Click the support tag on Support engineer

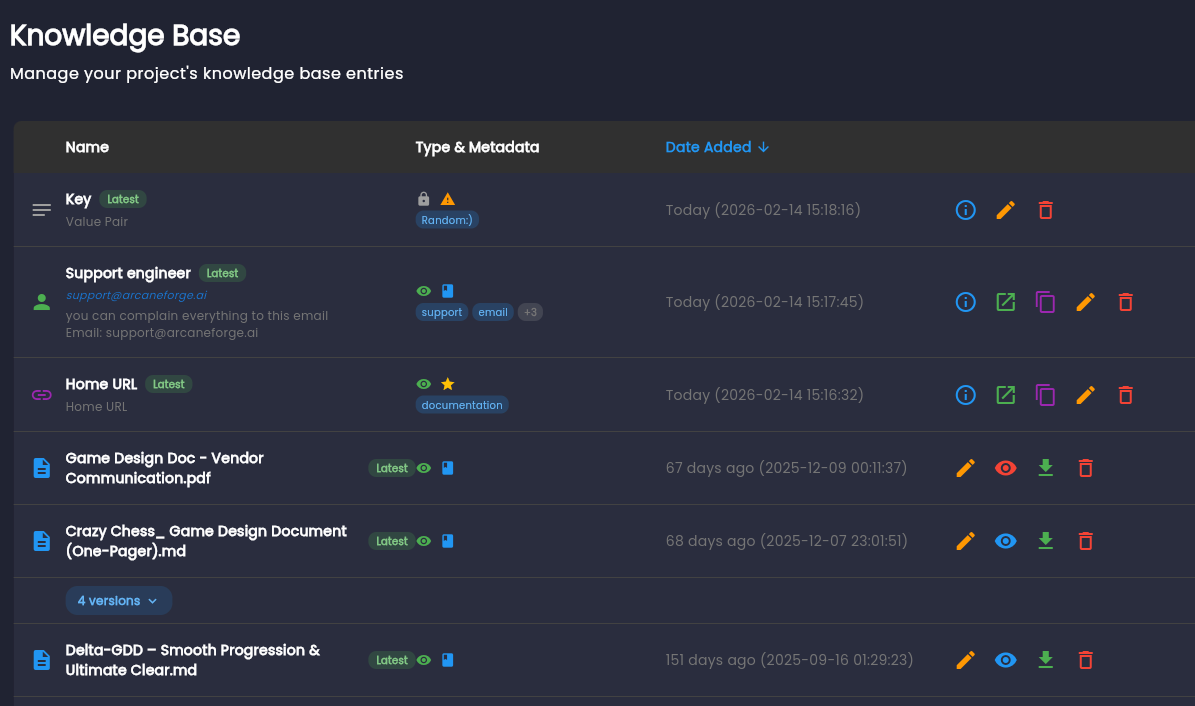click(x=441, y=311)
